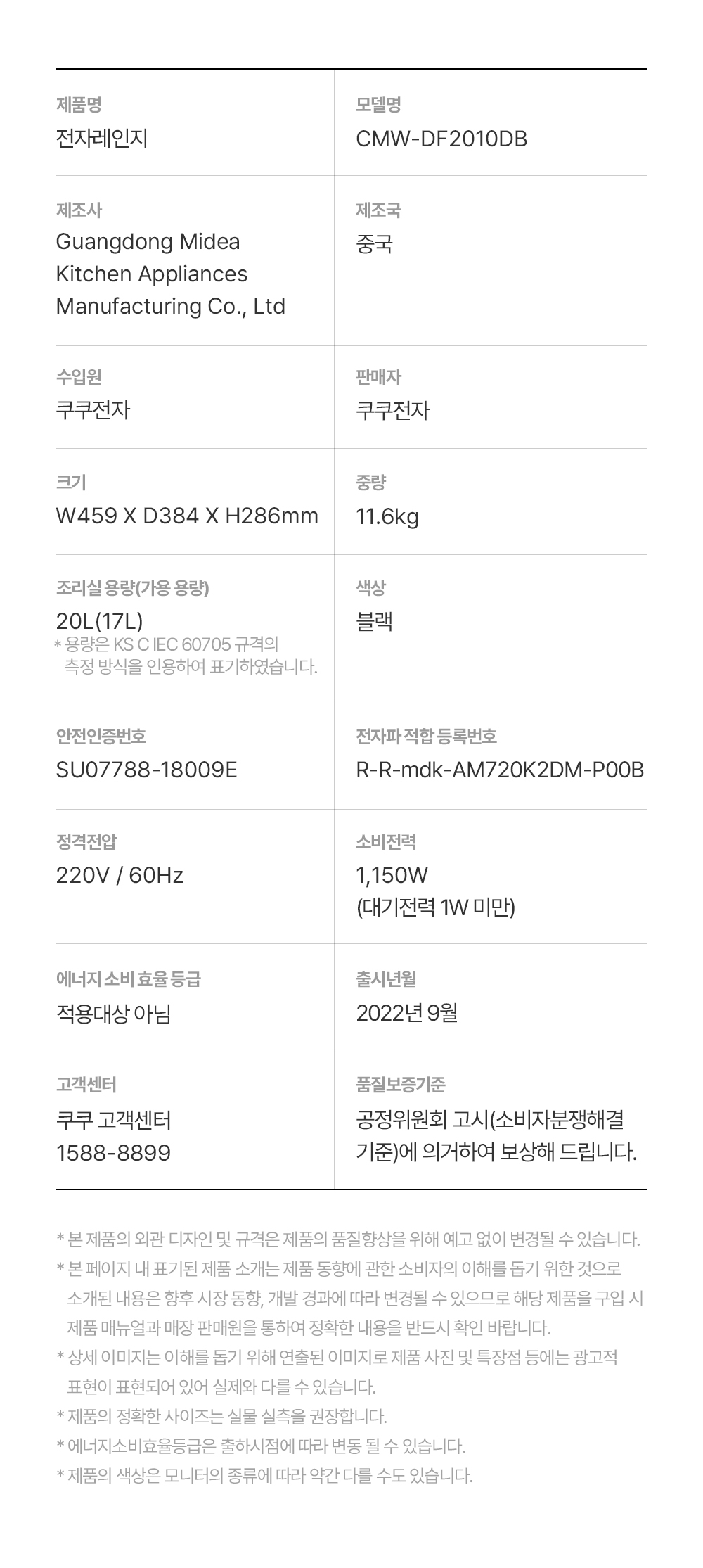Viewport: 703px width, 1568px height.
Task: Click the customer center number 1588-8899
Action: (113, 1153)
